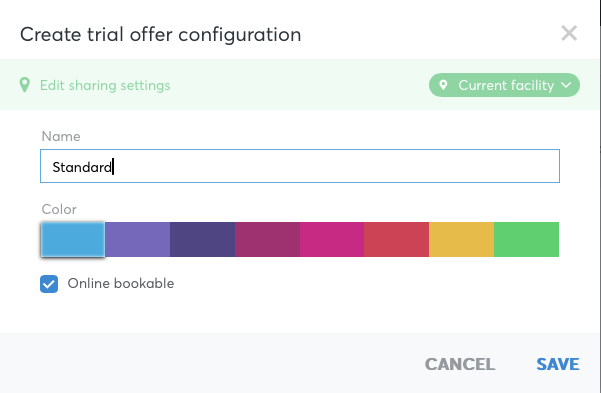Uncheck the Online bookable checkbox

click(49, 284)
